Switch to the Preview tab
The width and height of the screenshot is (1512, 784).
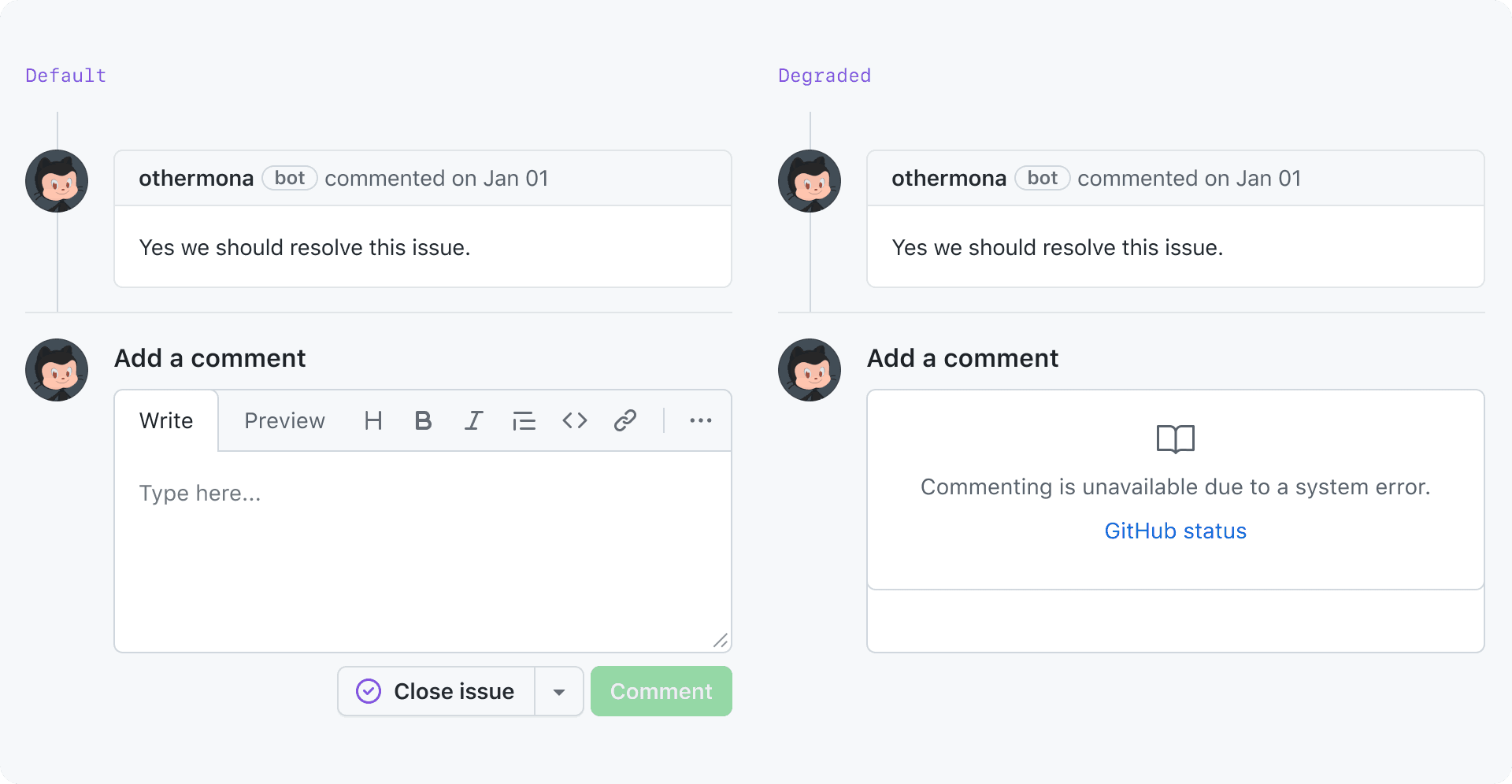tap(284, 420)
